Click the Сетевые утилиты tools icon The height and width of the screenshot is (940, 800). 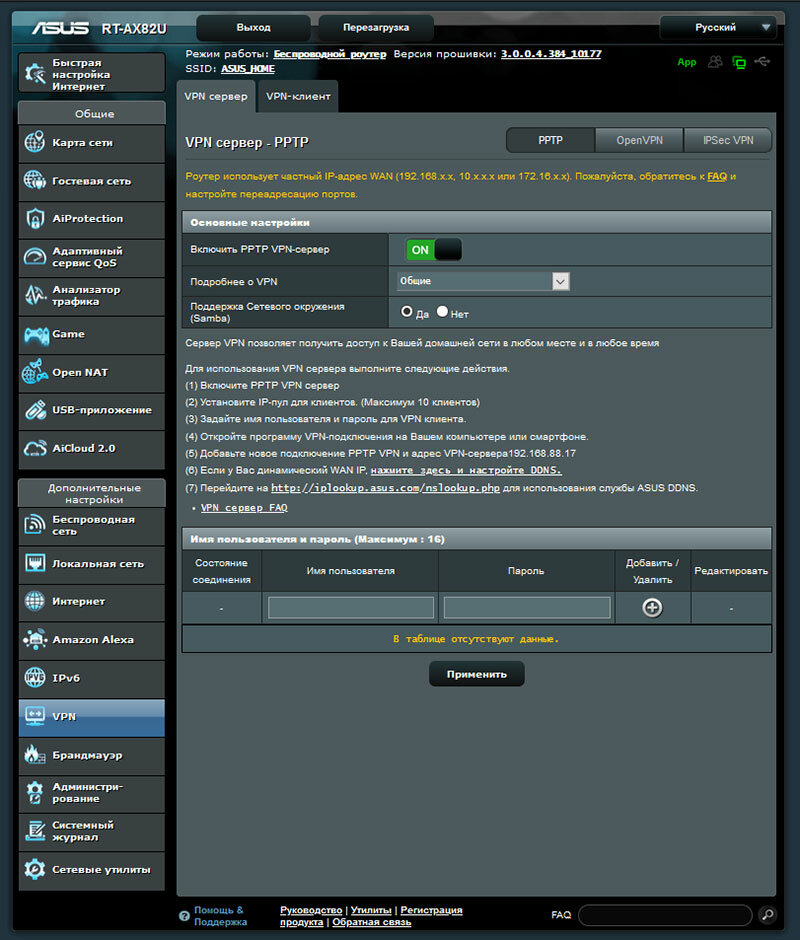pyautogui.click(x=35, y=869)
